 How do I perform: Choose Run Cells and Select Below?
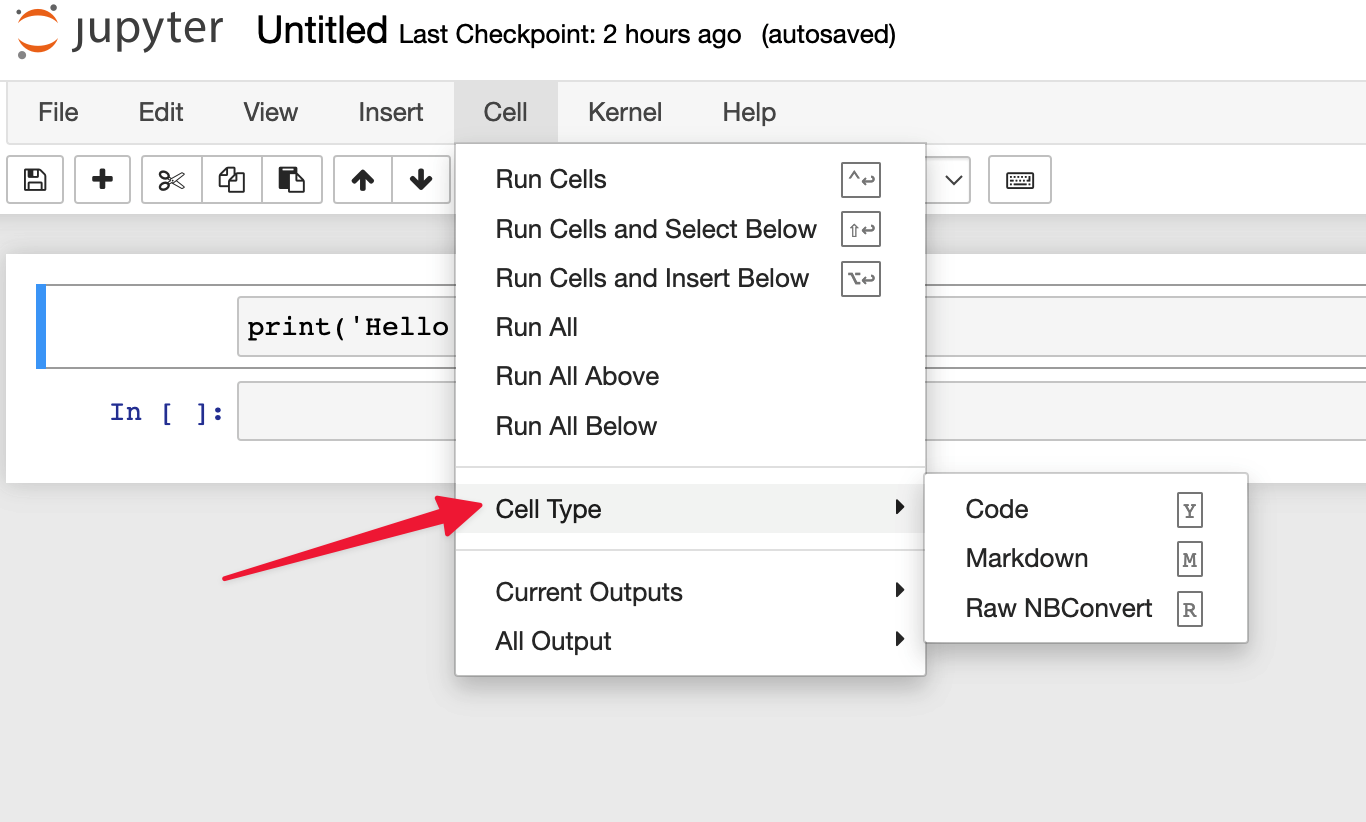click(690, 229)
